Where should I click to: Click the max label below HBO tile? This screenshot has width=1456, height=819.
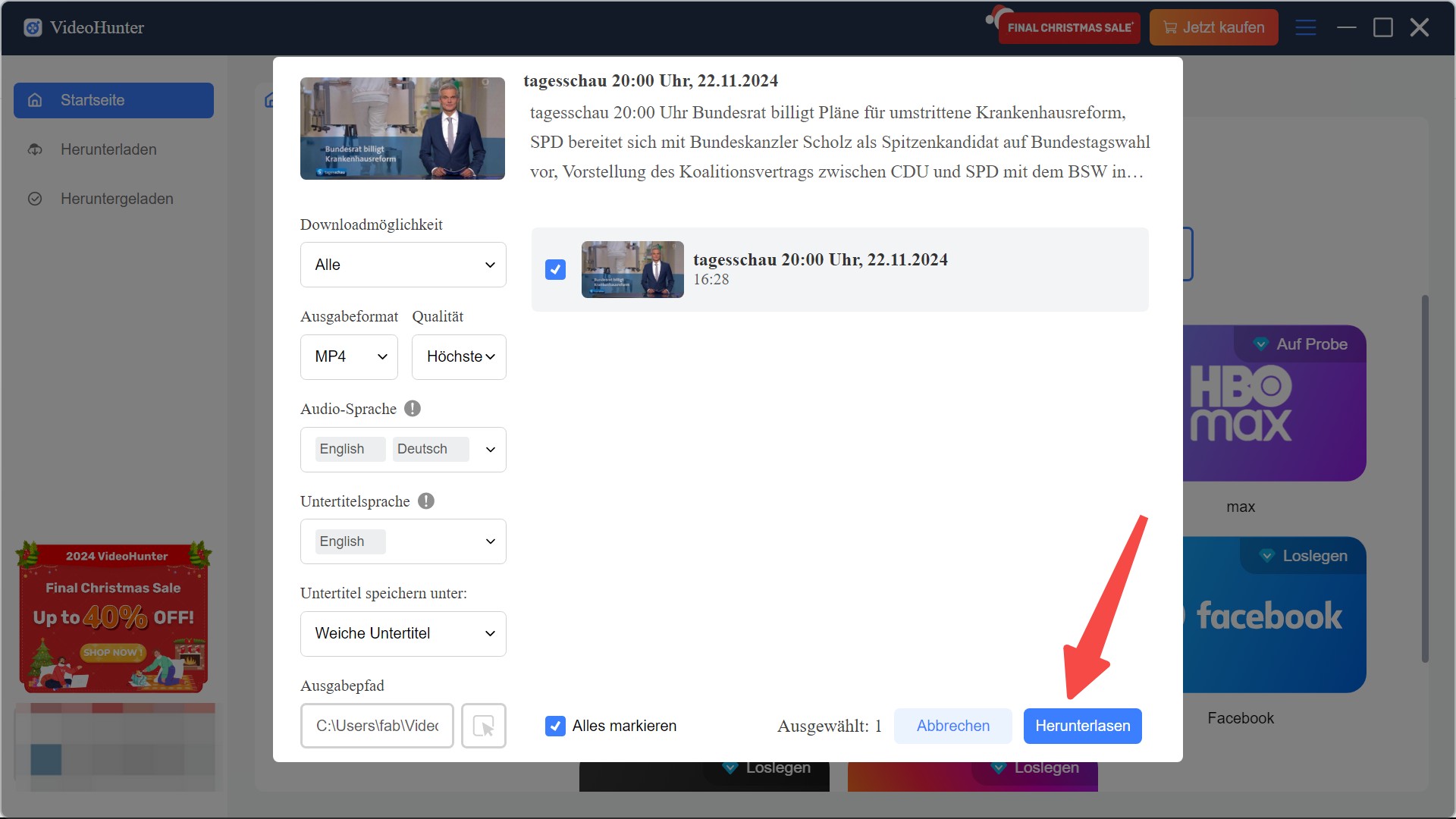[x=1241, y=507]
